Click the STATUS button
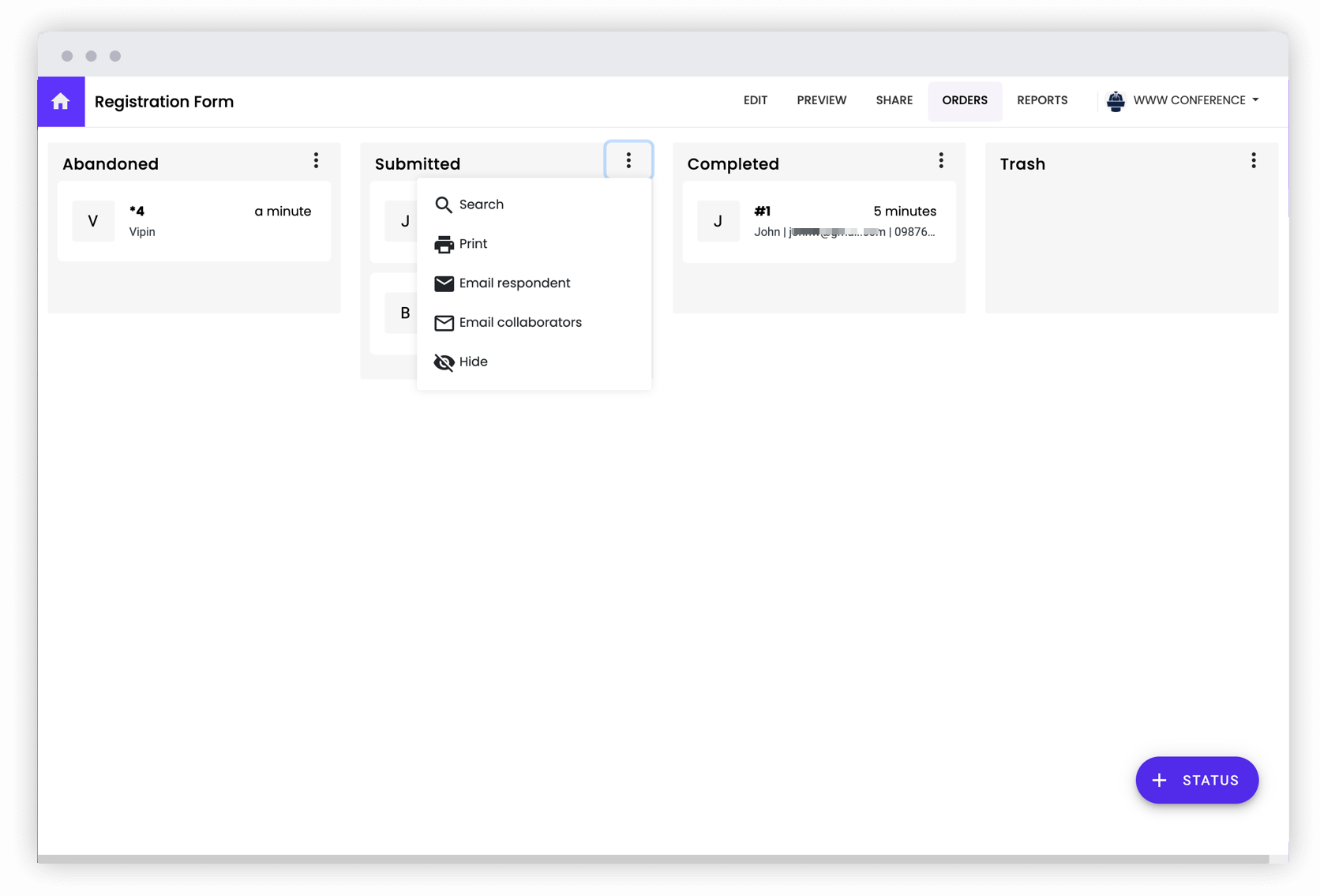The image size is (1320, 896). [1197, 780]
